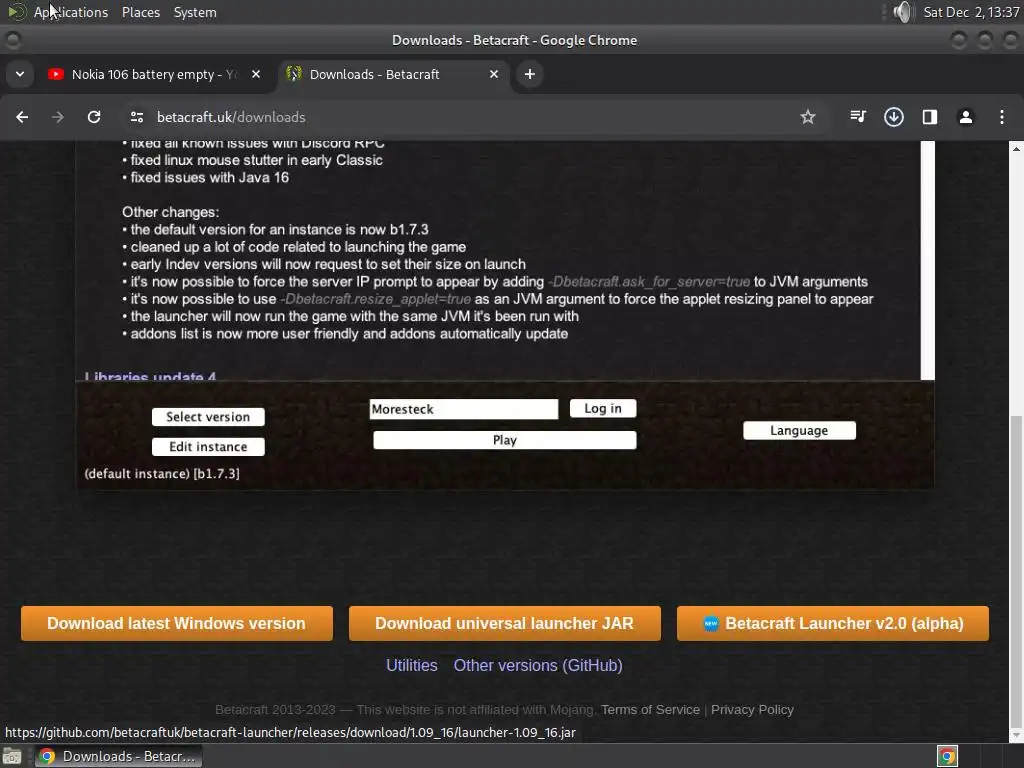Open a new tab with plus button
The height and width of the screenshot is (768, 1024).
[530, 74]
